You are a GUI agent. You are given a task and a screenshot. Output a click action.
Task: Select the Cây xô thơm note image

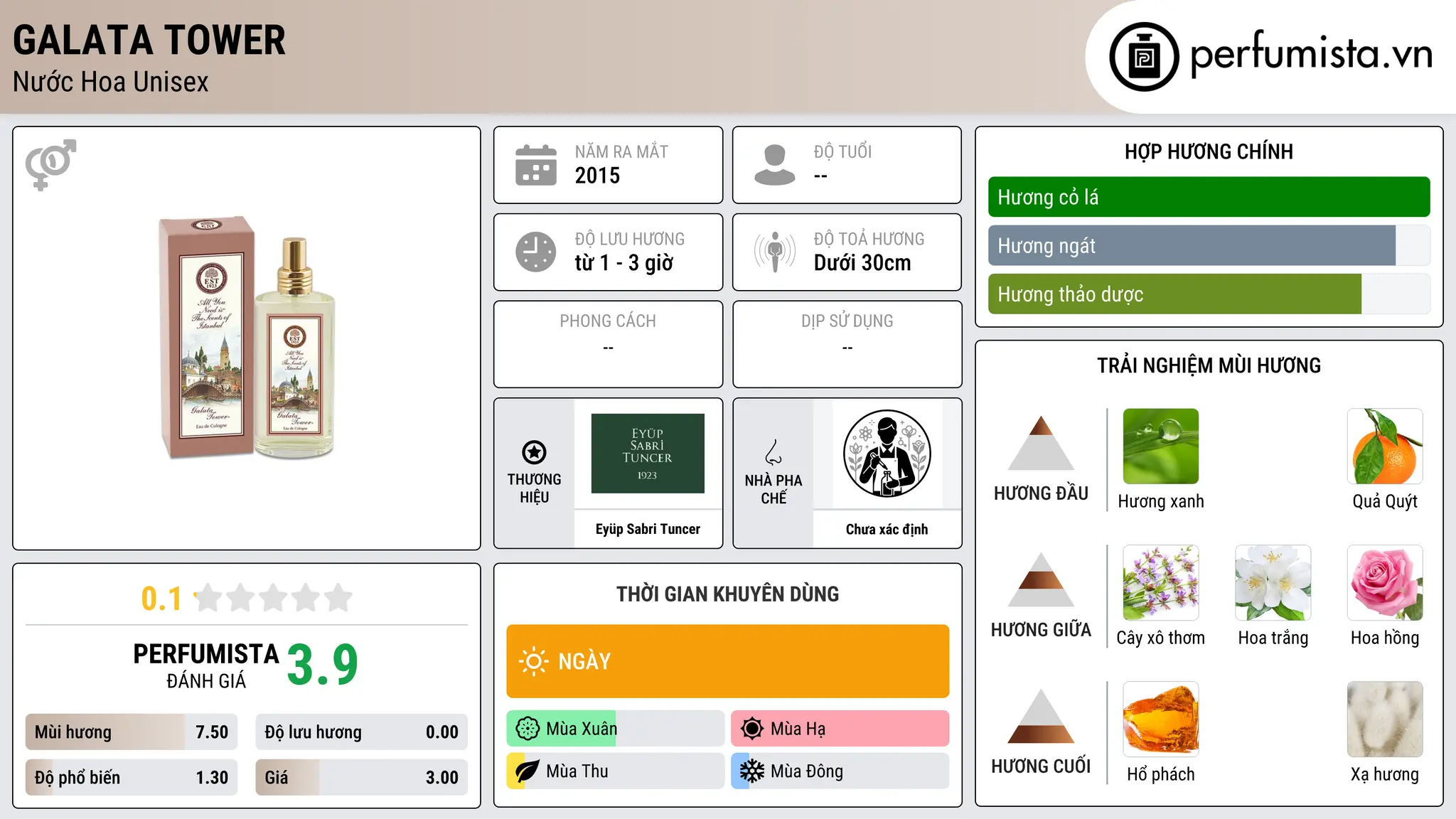(x=1161, y=583)
